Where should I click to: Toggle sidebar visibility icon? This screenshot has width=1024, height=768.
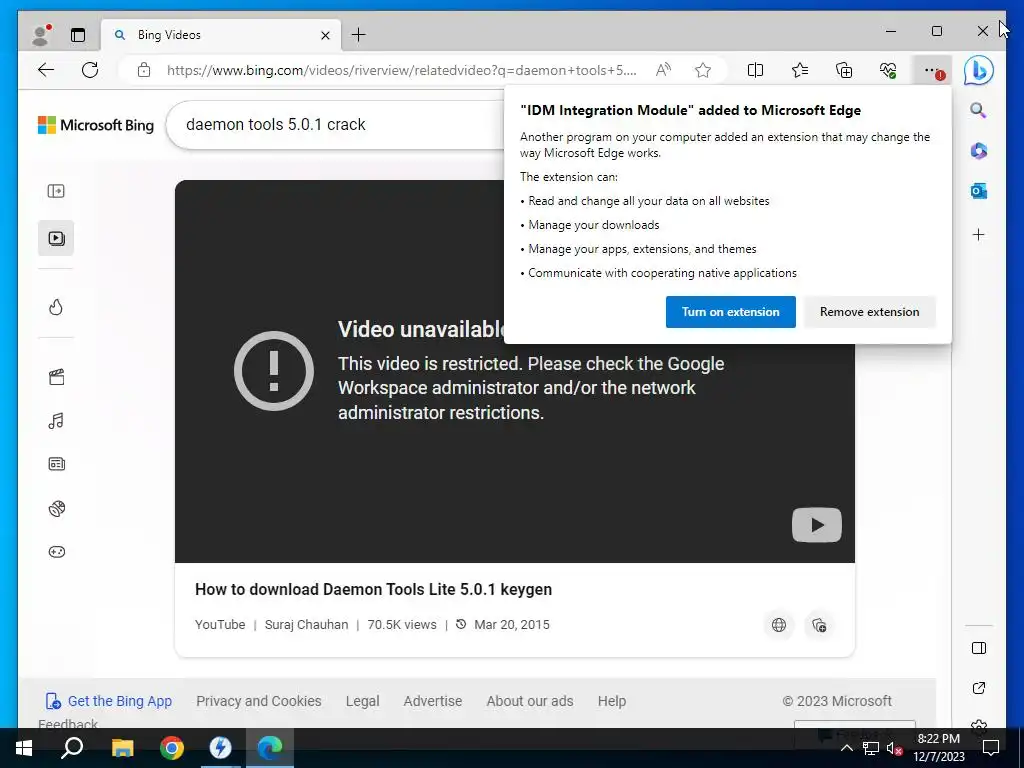click(978, 648)
